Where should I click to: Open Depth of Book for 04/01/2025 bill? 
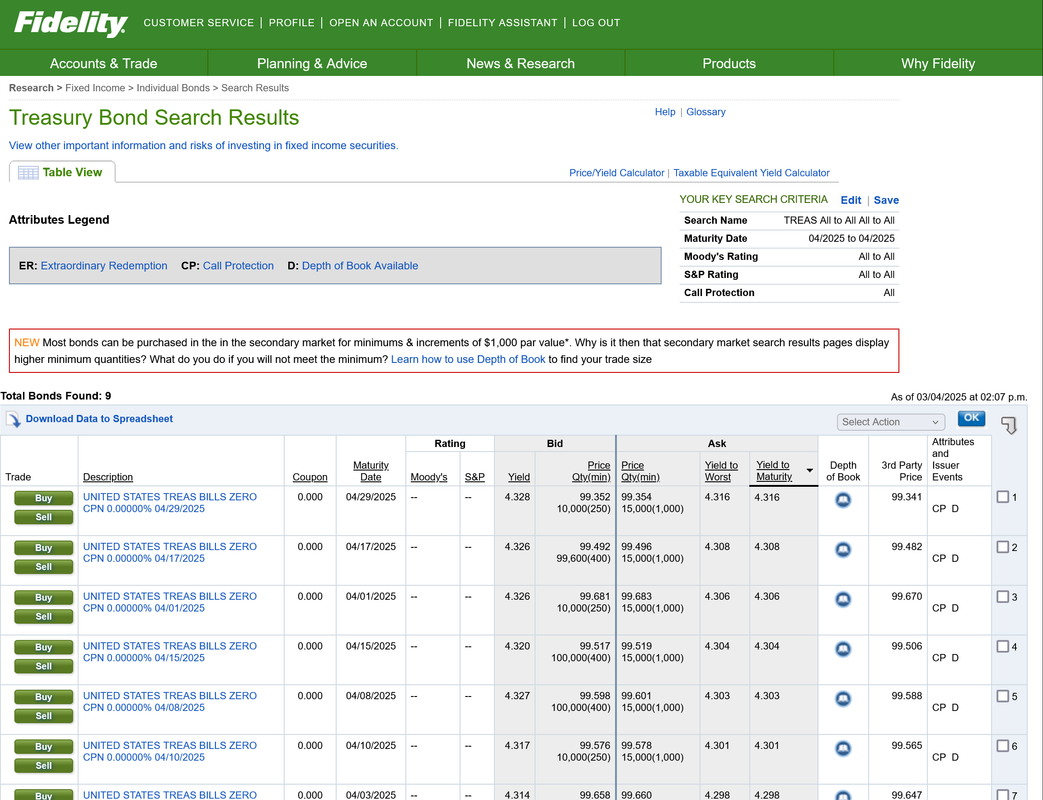pyautogui.click(x=843, y=599)
